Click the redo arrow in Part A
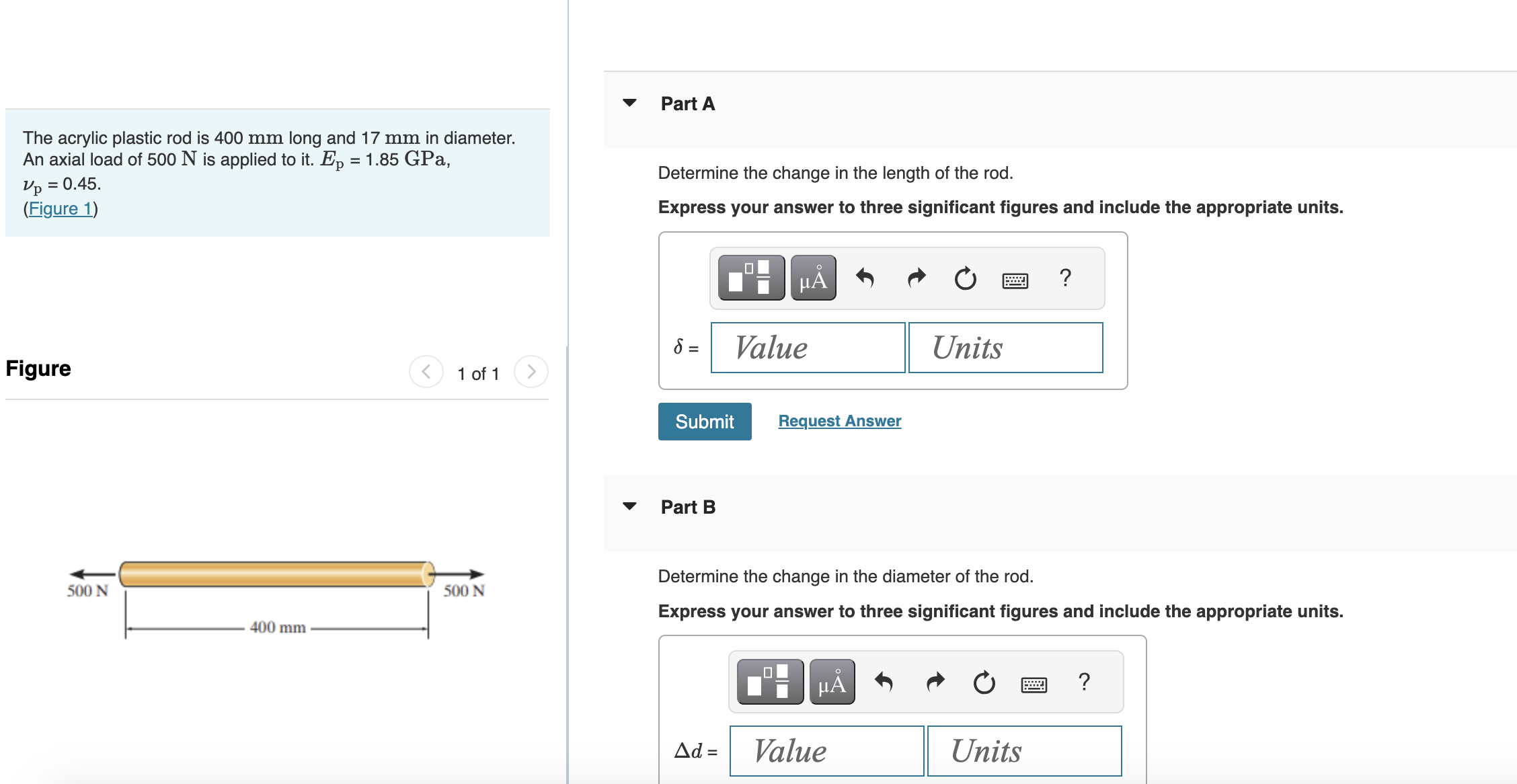Image resolution: width=1517 pixels, height=784 pixels. [x=916, y=278]
